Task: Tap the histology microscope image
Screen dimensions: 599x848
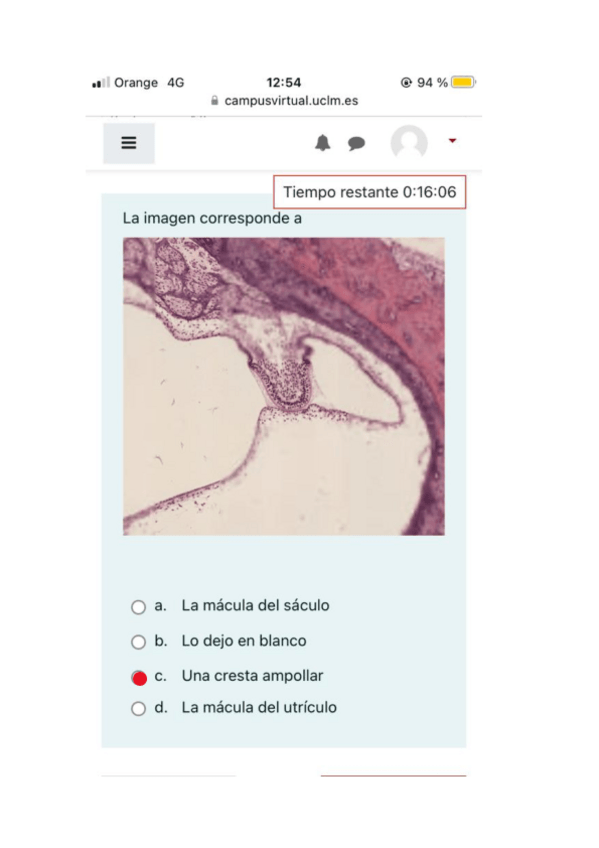Action: click(x=284, y=387)
